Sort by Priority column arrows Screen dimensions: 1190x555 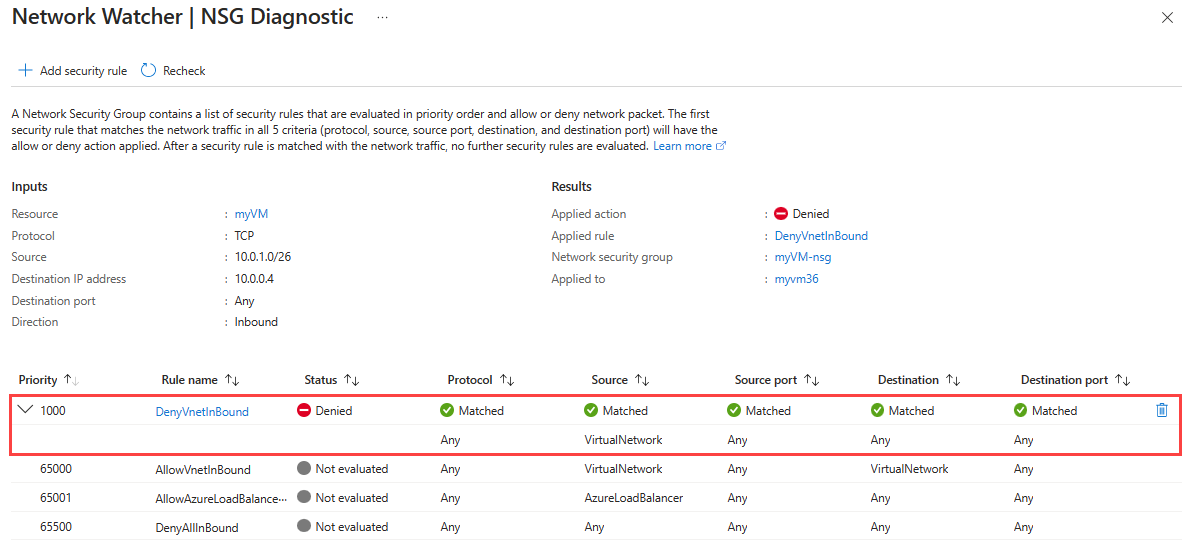coord(71,380)
